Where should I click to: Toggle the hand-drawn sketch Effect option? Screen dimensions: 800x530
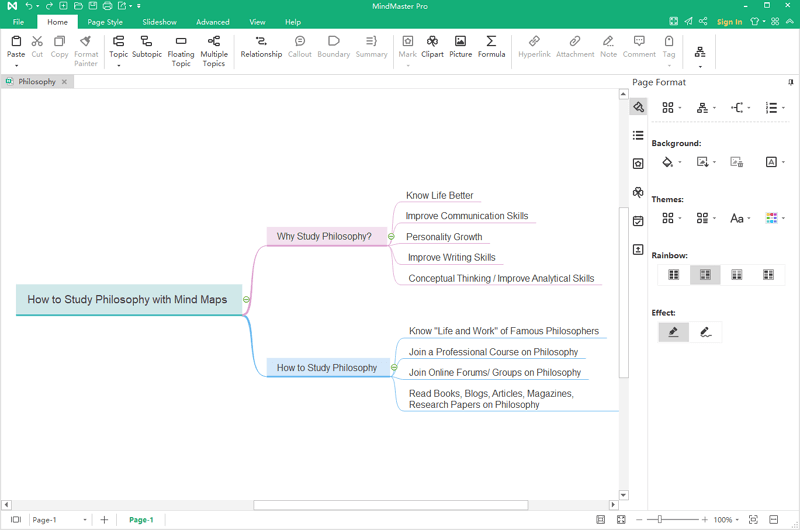tap(705, 332)
